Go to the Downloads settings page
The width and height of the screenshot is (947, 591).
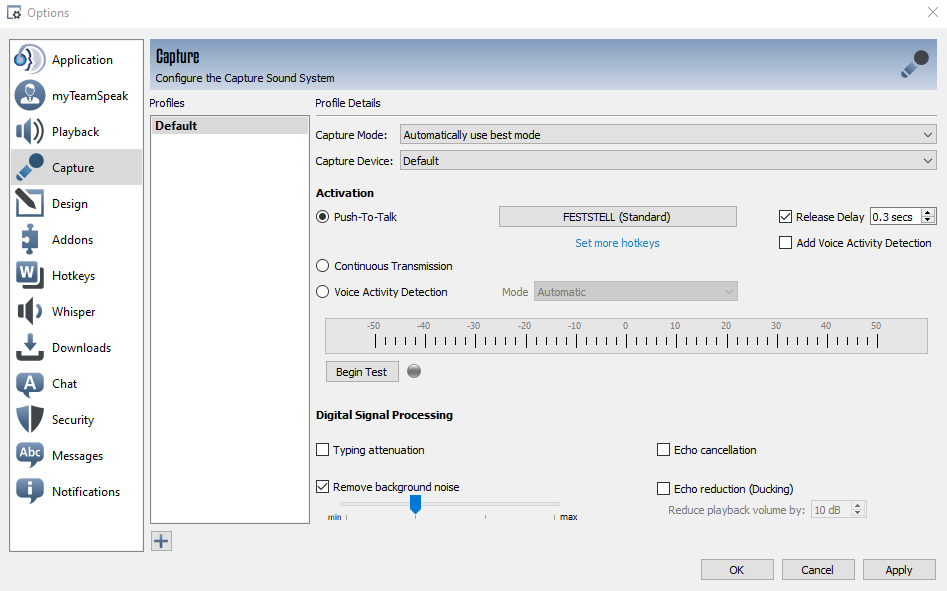point(81,348)
